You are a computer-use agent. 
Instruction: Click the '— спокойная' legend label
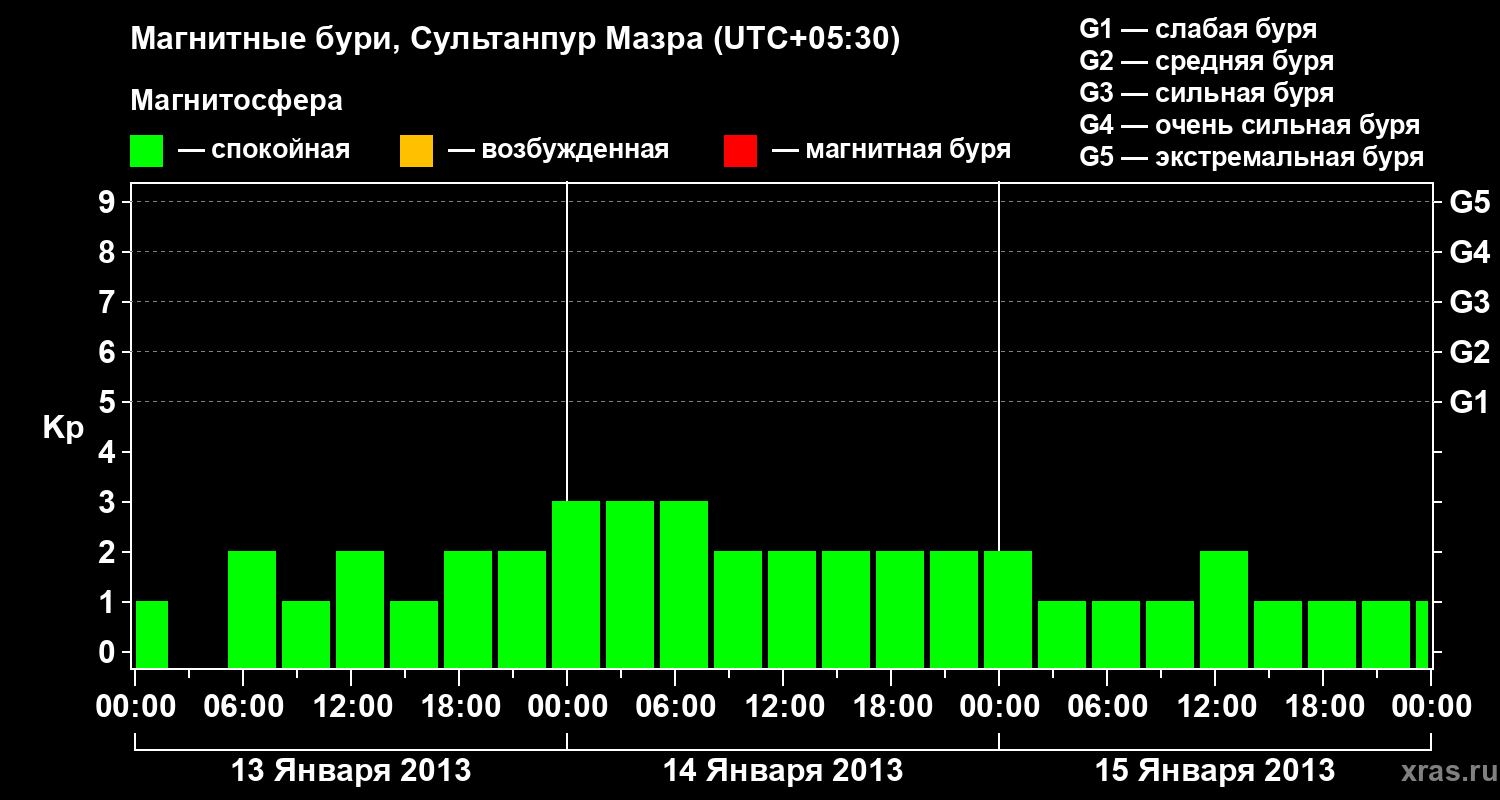click(263, 151)
